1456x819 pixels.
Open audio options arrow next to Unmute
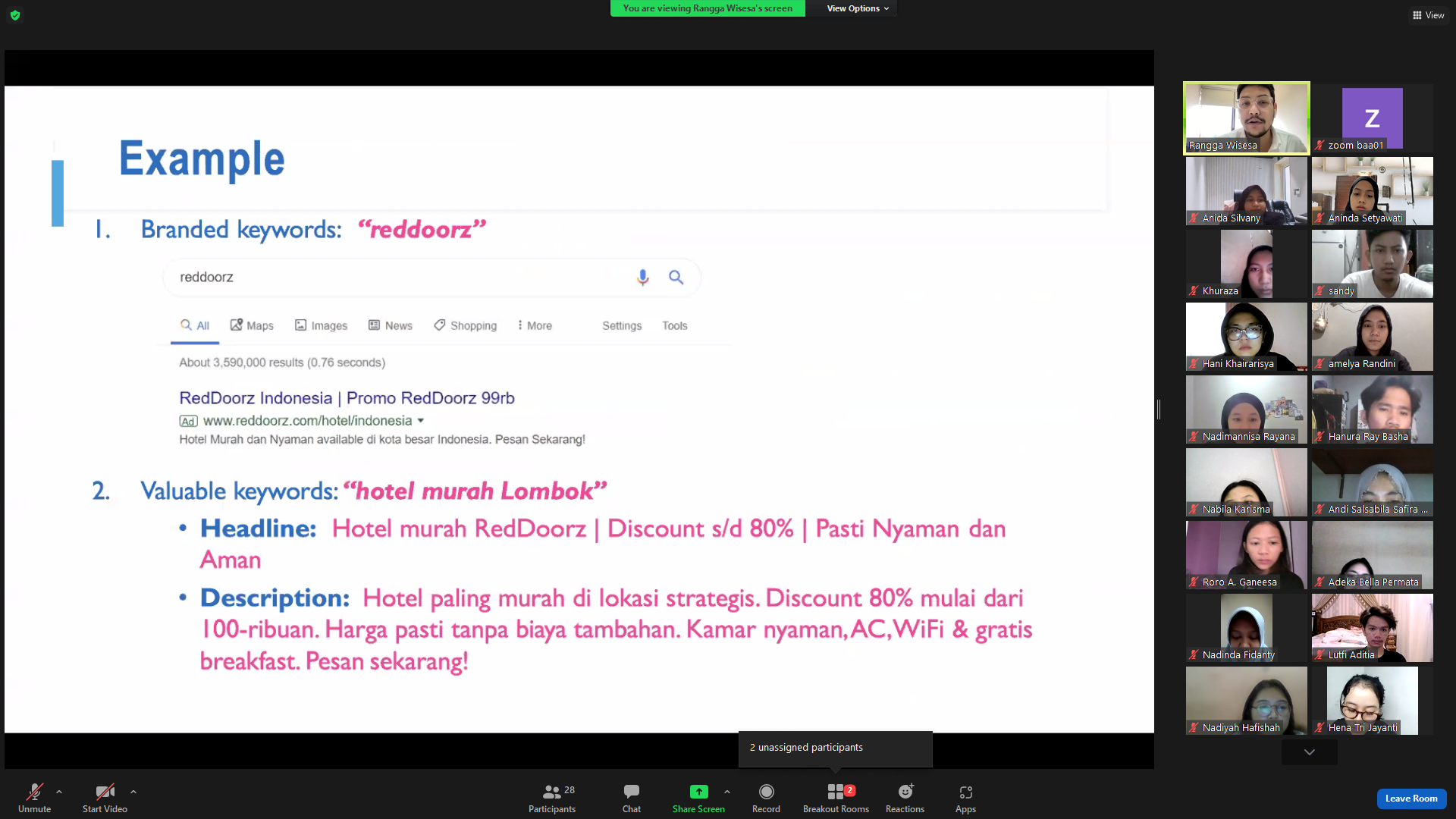pos(59,792)
